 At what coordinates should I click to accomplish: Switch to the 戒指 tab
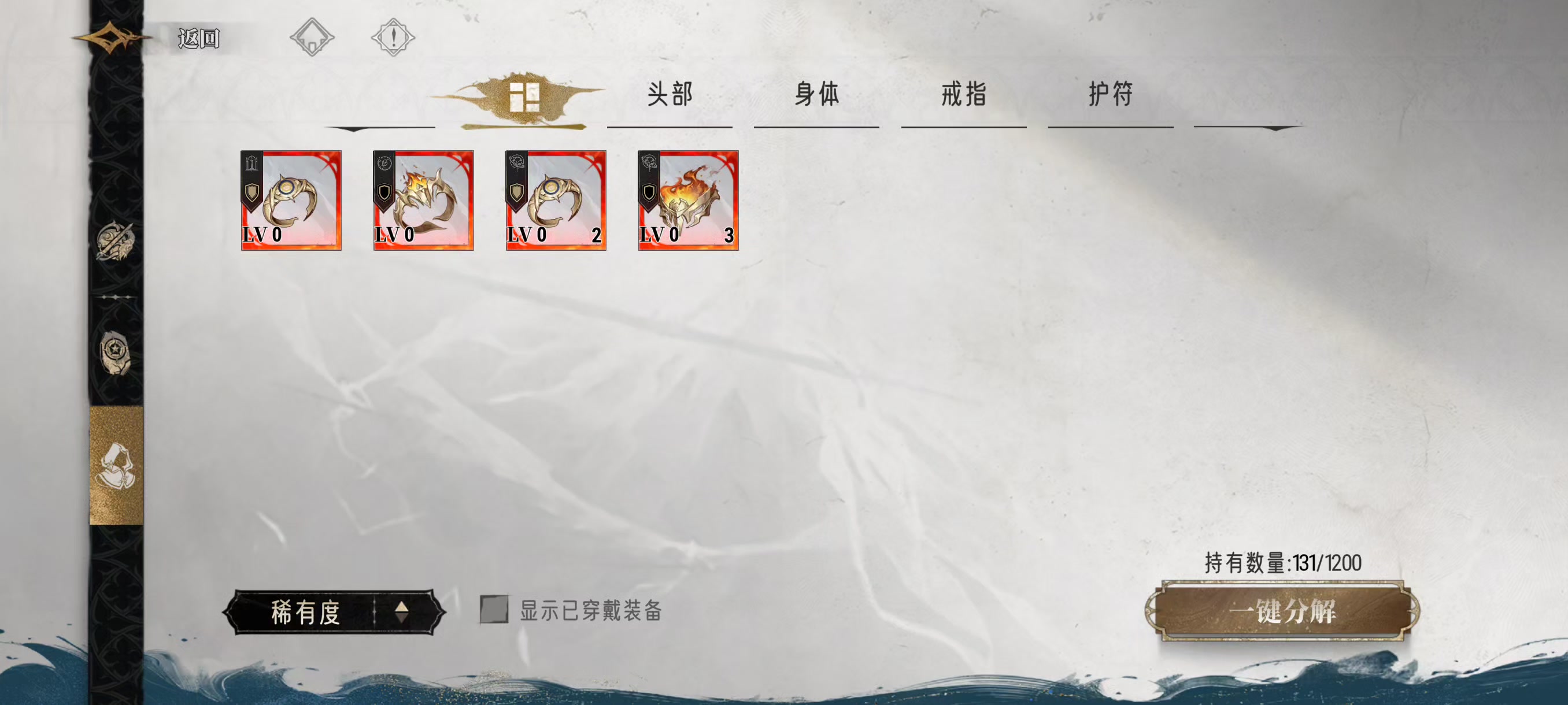click(x=964, y=94)
